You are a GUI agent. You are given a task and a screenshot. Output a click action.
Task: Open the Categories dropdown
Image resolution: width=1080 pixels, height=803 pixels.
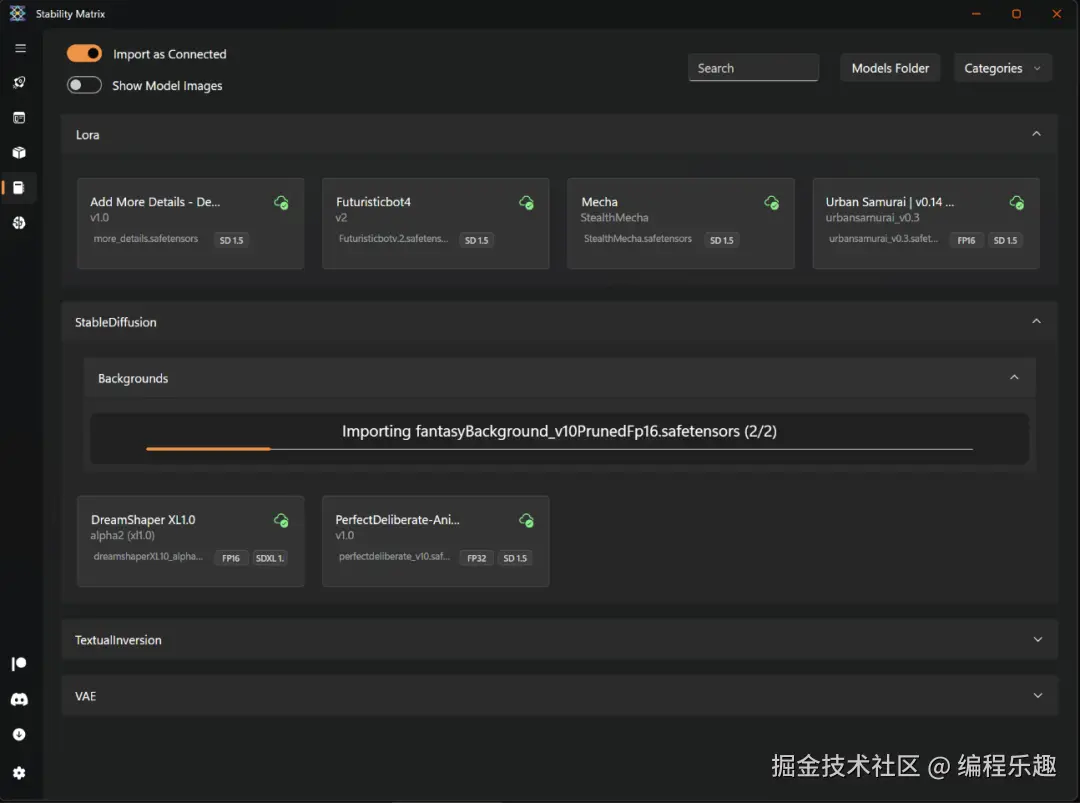tap(1002, 68)
